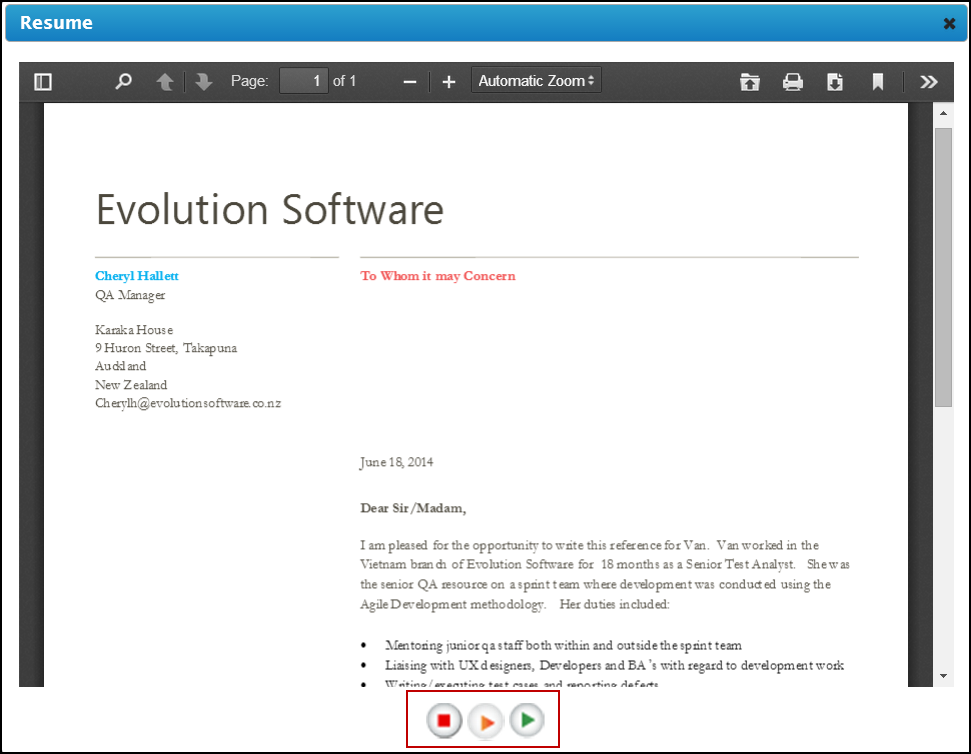Toggle the PDF viewer sidebar
The width and height of the screenshot is (971, 754).
point(43,82)
